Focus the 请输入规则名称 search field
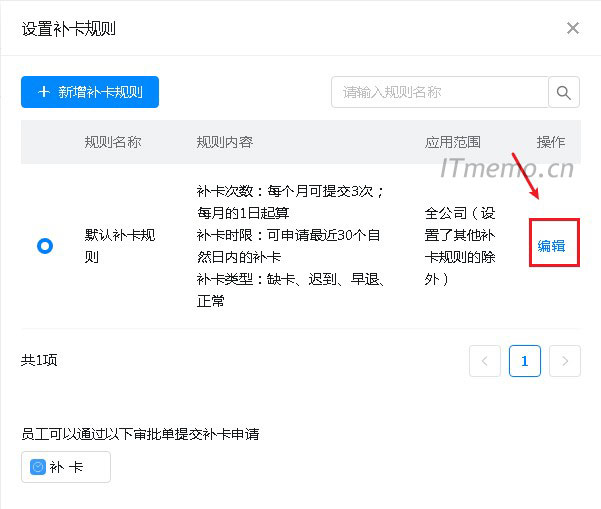 [x=440, y=92]
